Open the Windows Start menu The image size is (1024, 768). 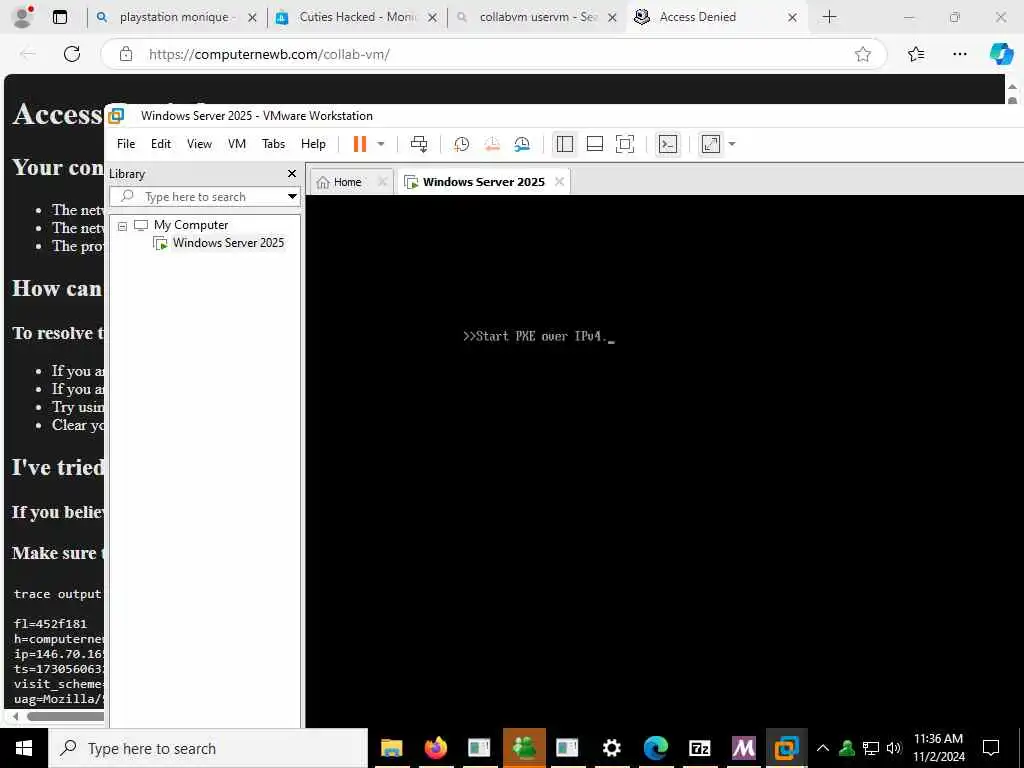click(x=24, y=748)
